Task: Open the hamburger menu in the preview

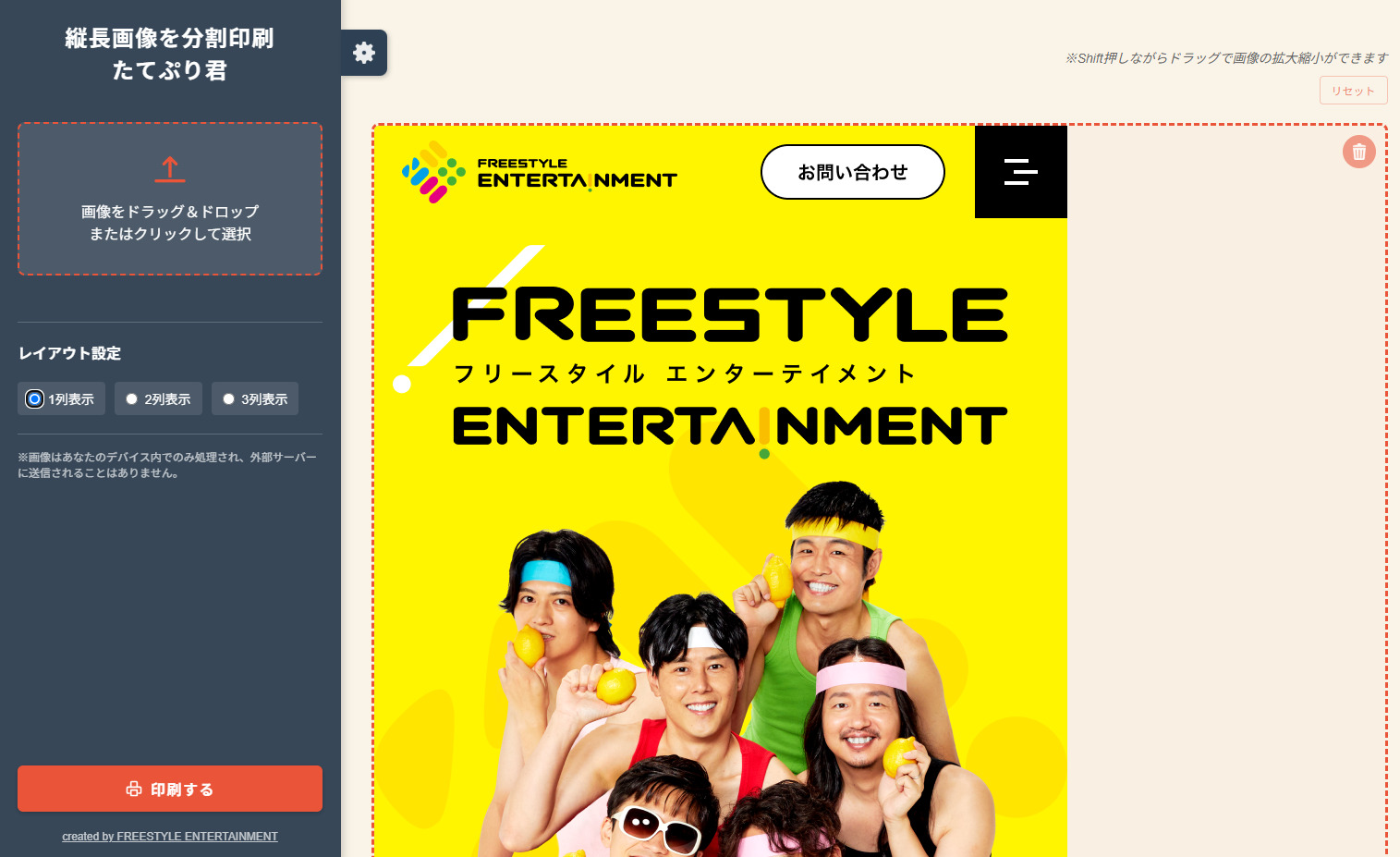Action: [1021, 172]
